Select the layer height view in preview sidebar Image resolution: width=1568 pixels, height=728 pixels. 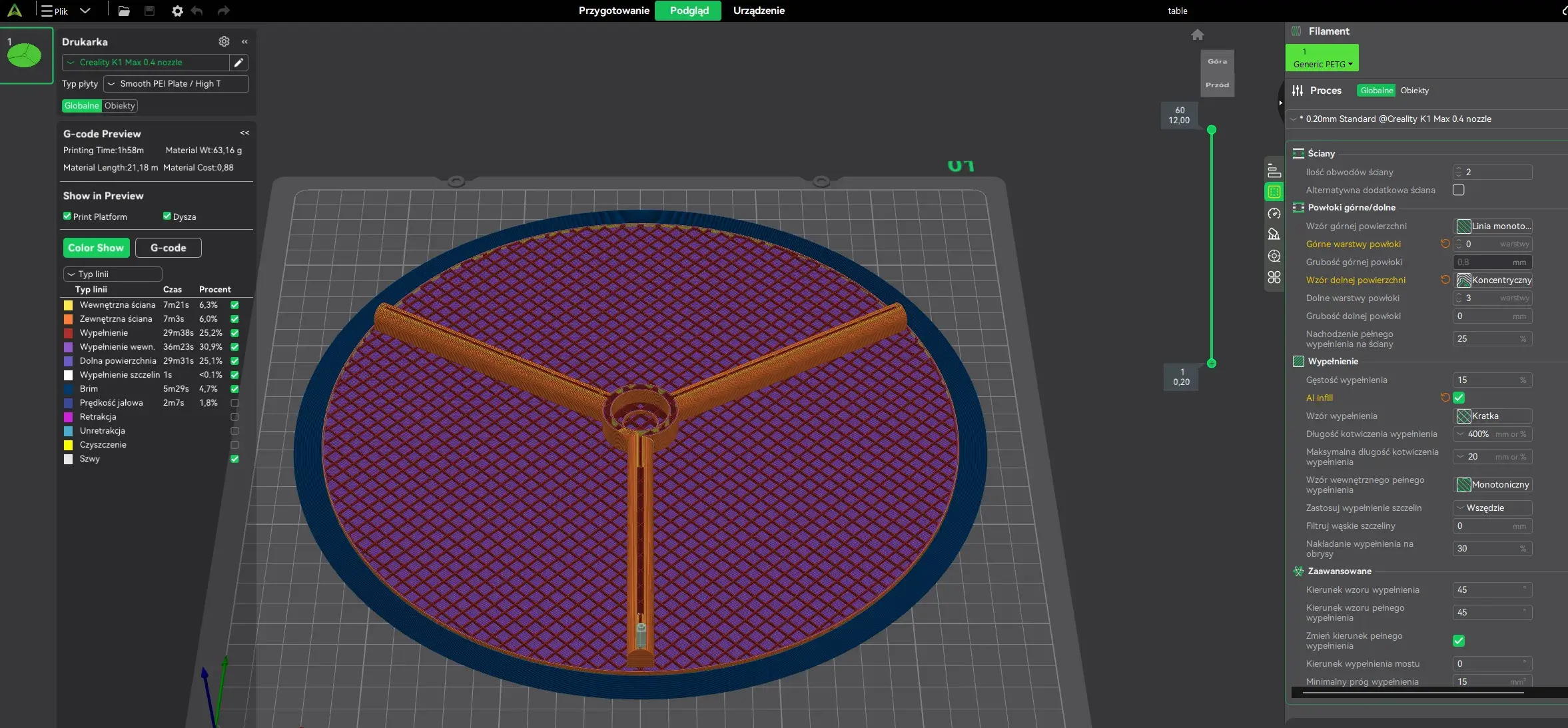(x=1273, y=170)
